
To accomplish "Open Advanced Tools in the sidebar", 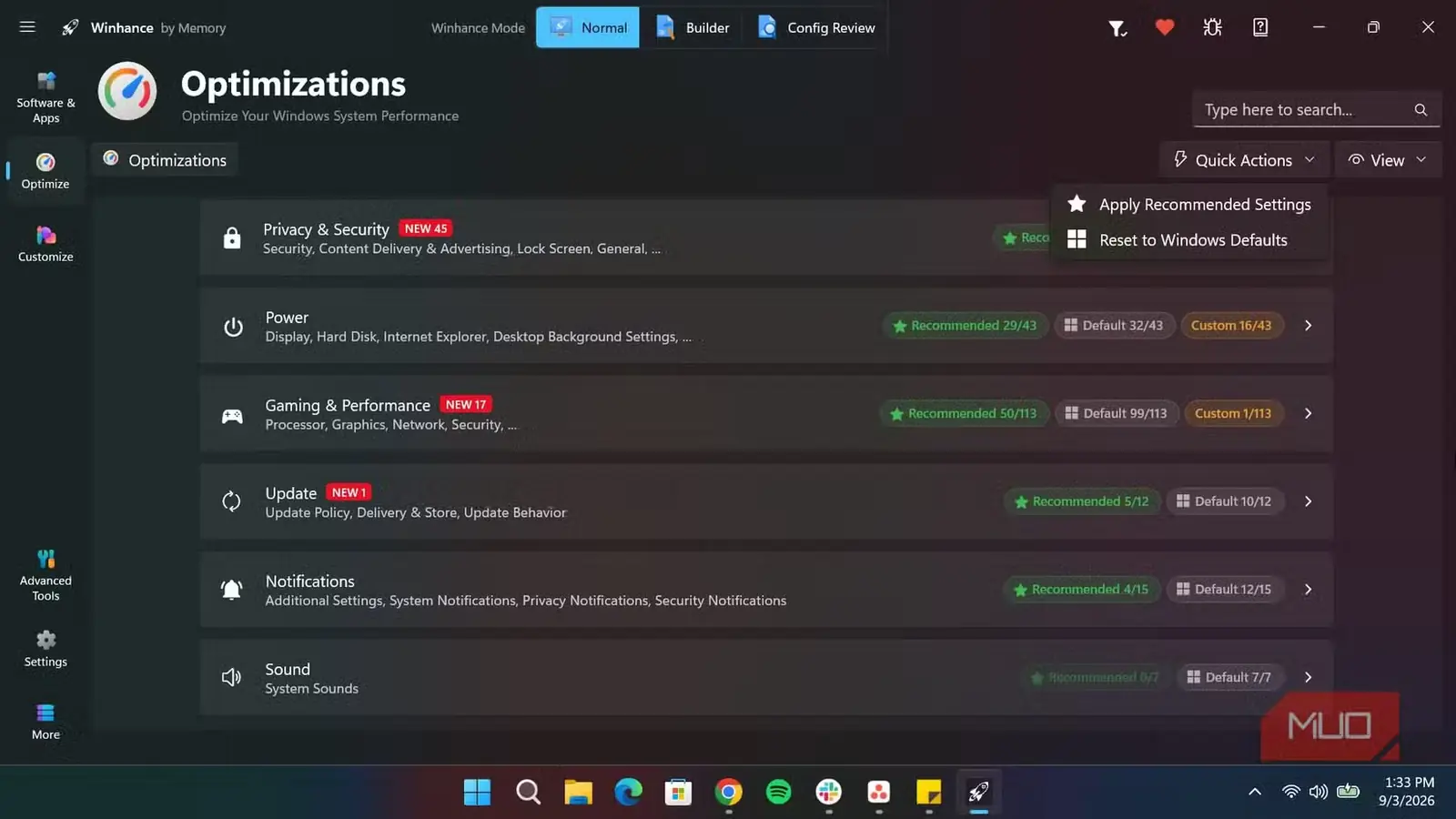I will pyautogui.click(x=45, y=575).
